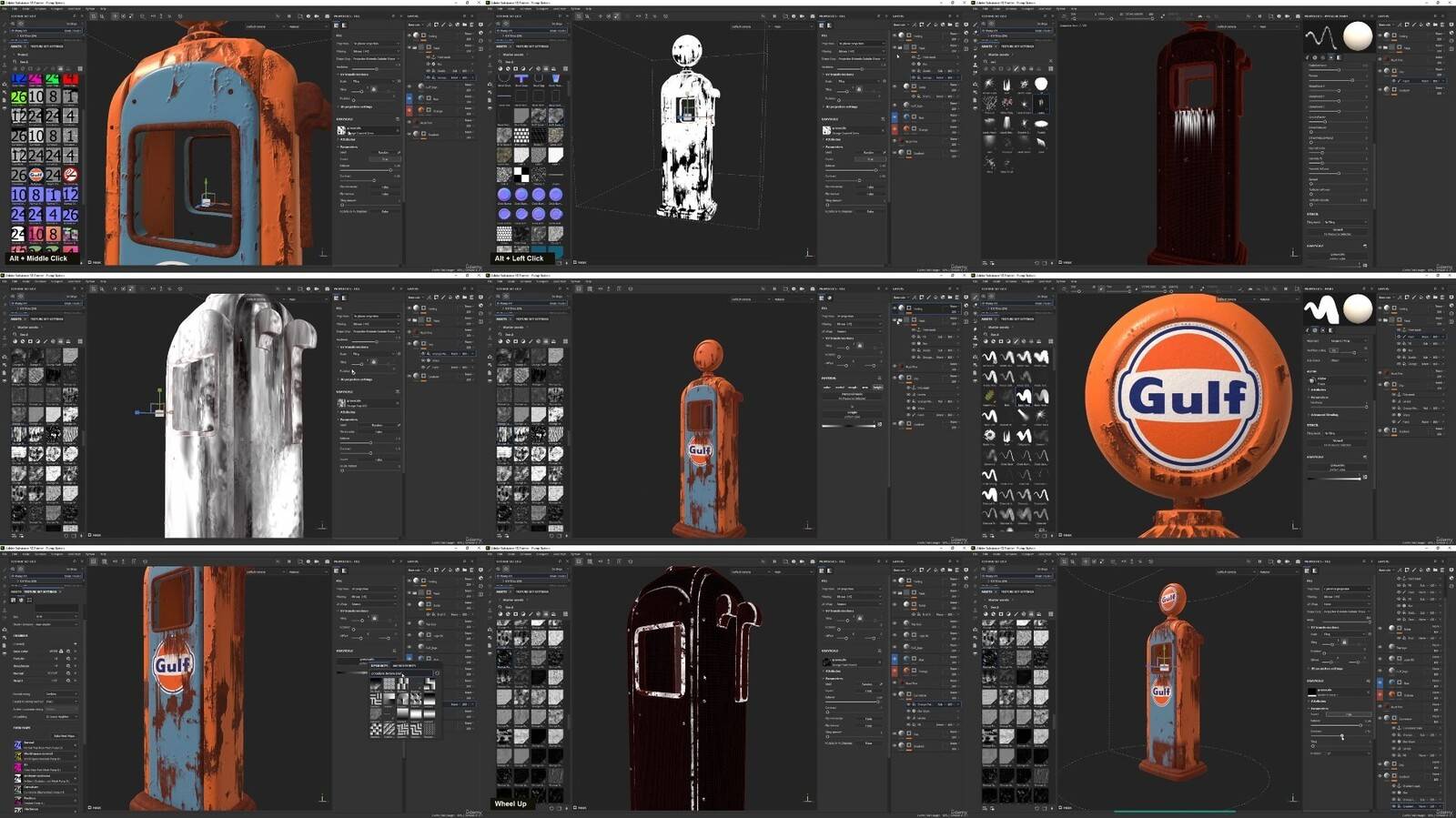Screen dimensions: 1456x818
Task: Select the Smudge tool in the Gulf globe close-up window
Action: coord(976,329)
